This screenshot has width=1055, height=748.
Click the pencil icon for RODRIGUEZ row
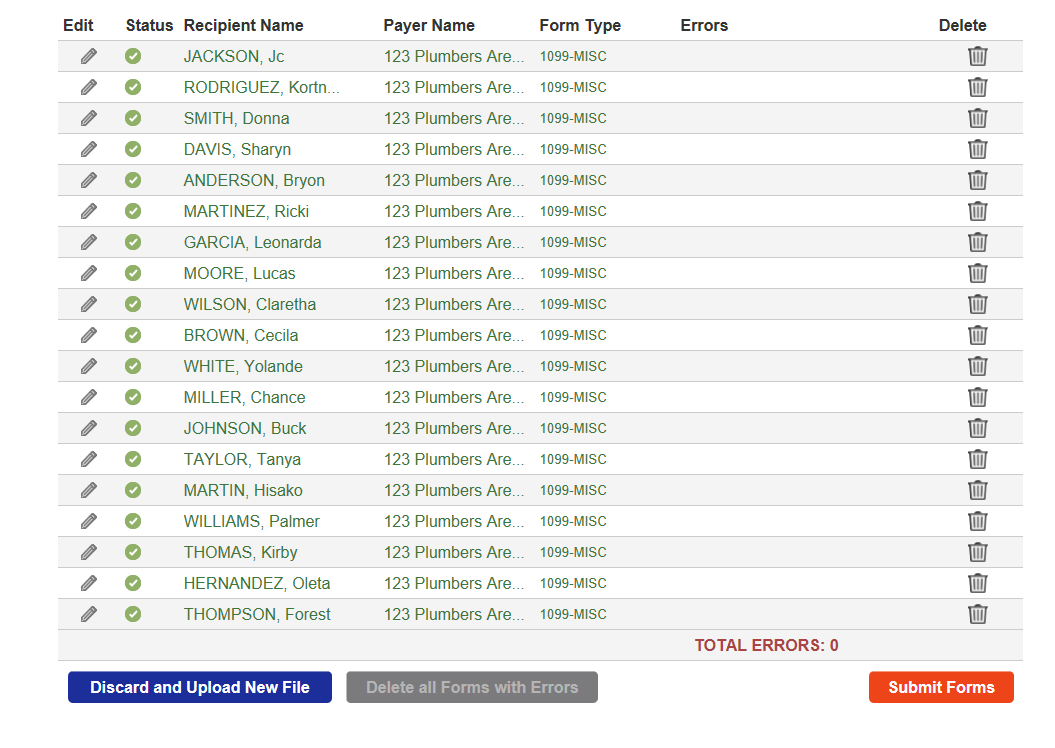coord(89,87)
